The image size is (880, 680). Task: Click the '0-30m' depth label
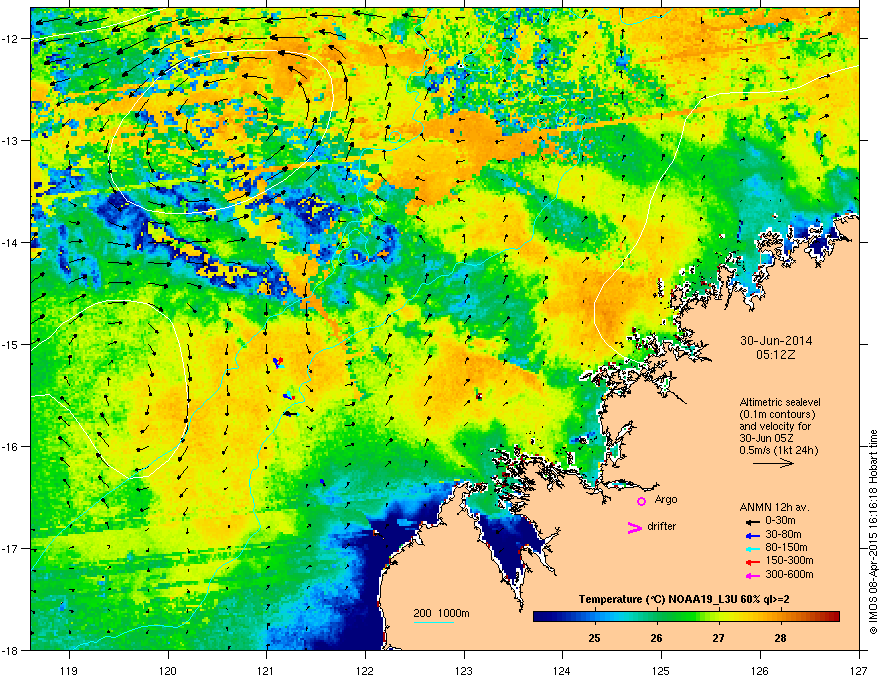[780, 520]
